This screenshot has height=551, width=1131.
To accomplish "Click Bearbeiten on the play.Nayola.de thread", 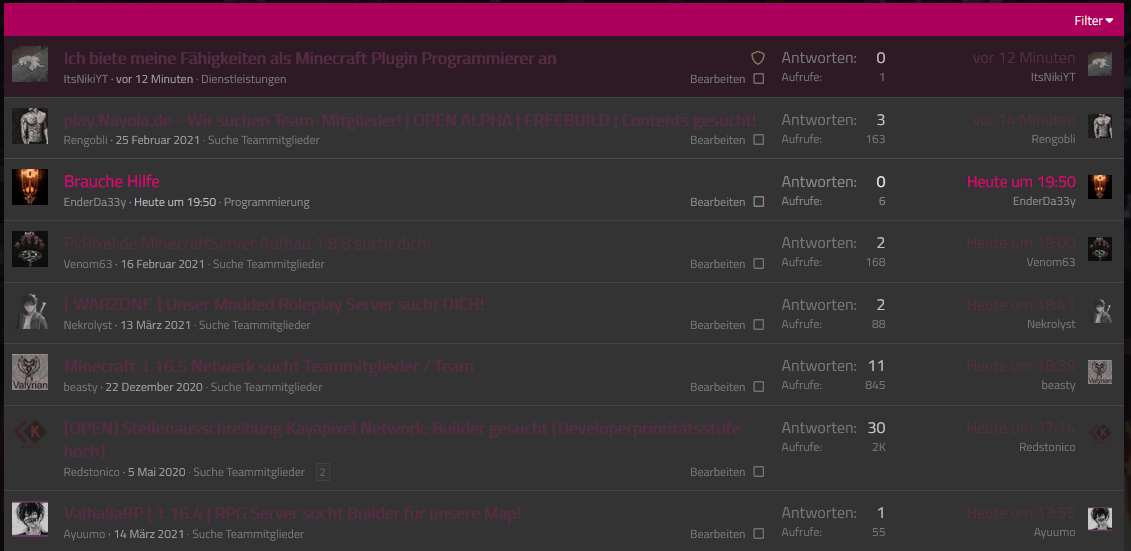I will click(x=718, y=140).
